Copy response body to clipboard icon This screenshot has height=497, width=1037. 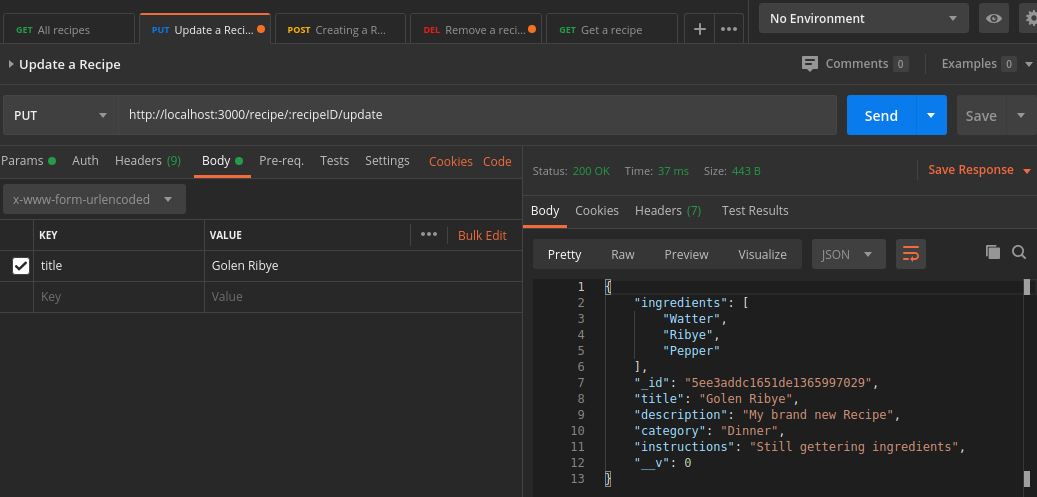point(993,252)
